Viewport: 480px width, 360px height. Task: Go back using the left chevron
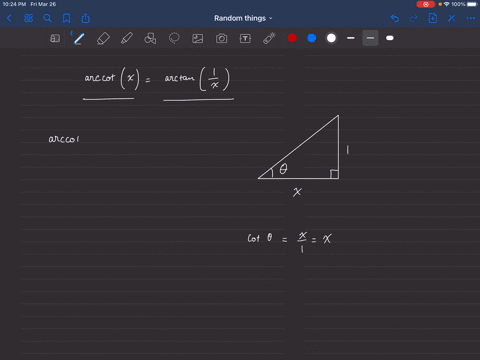pyautogui.click(x=9, y=18)
